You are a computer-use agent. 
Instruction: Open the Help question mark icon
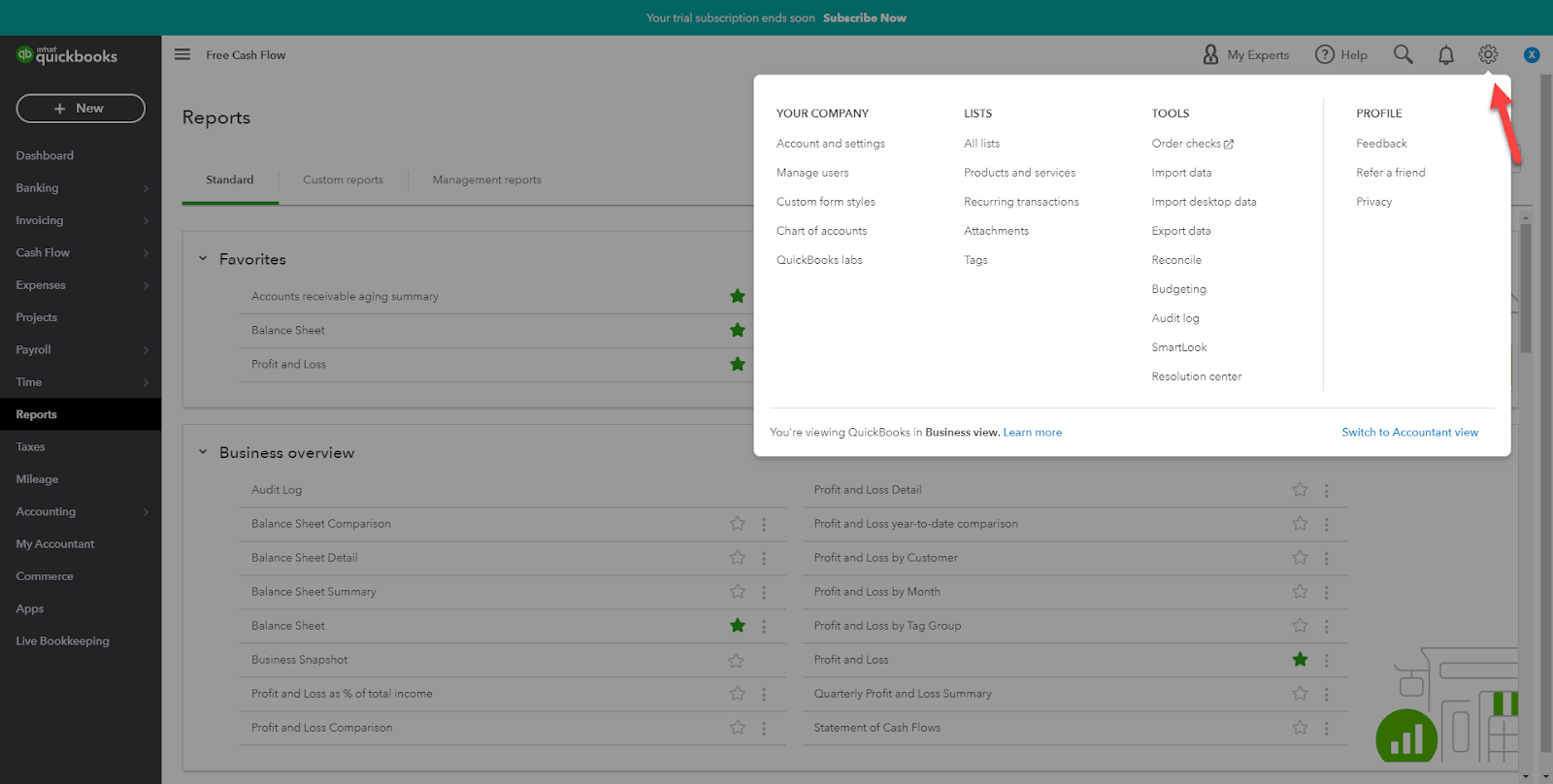coord(1325,54)
